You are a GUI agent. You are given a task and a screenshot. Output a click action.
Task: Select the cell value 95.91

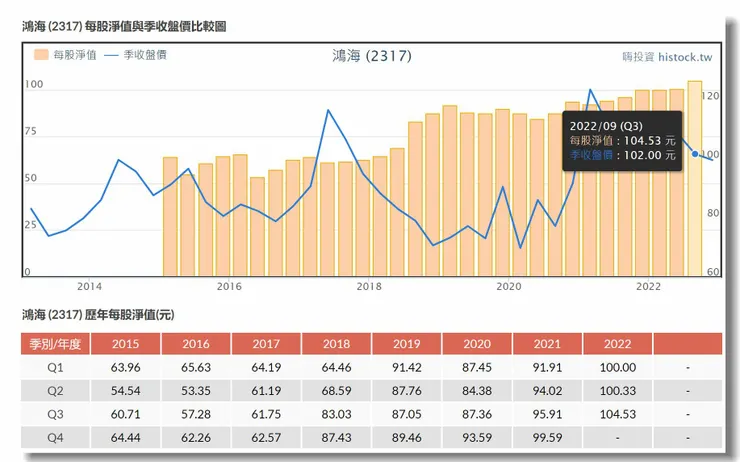547,415
